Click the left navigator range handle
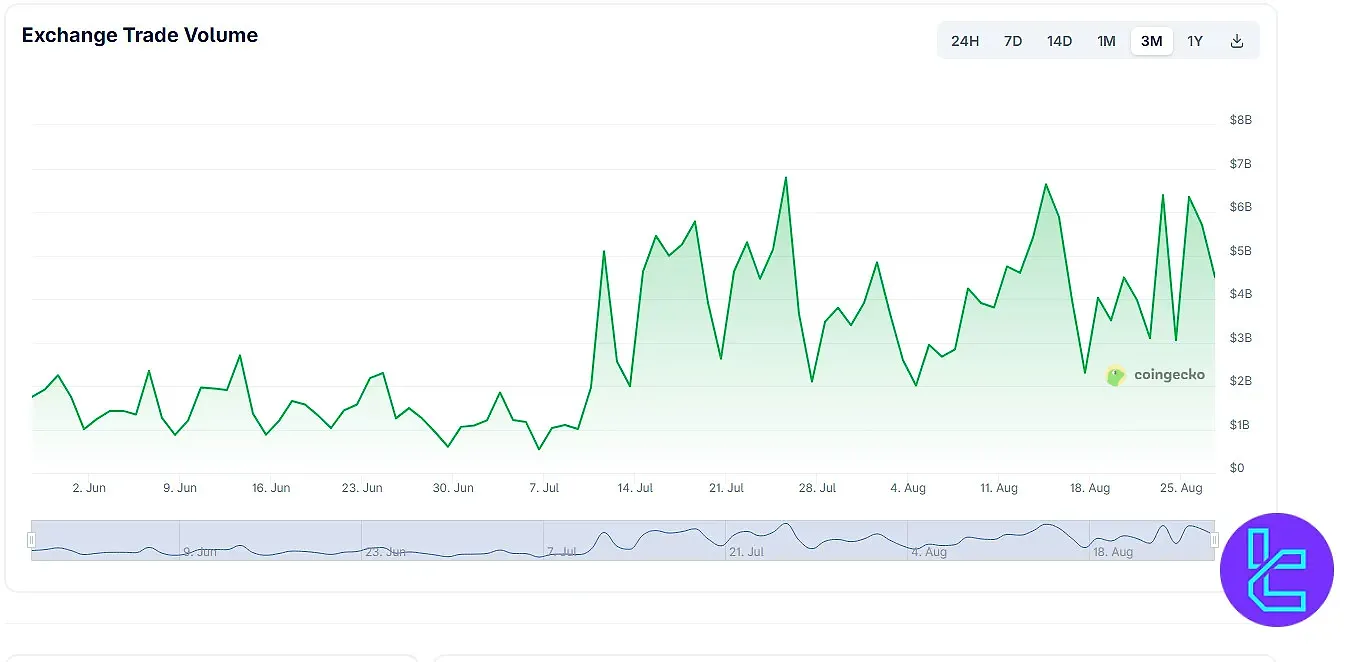Screen dimensions: 1369x662 pyautogui.click(x=31, y=540)
